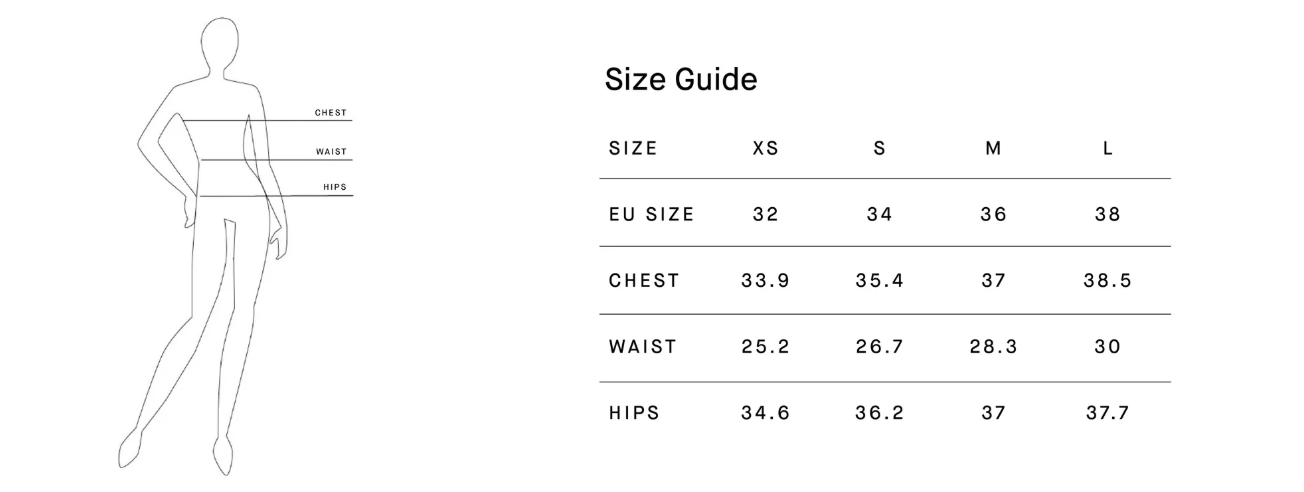Click the Size Guide heading

coord(681,80)
